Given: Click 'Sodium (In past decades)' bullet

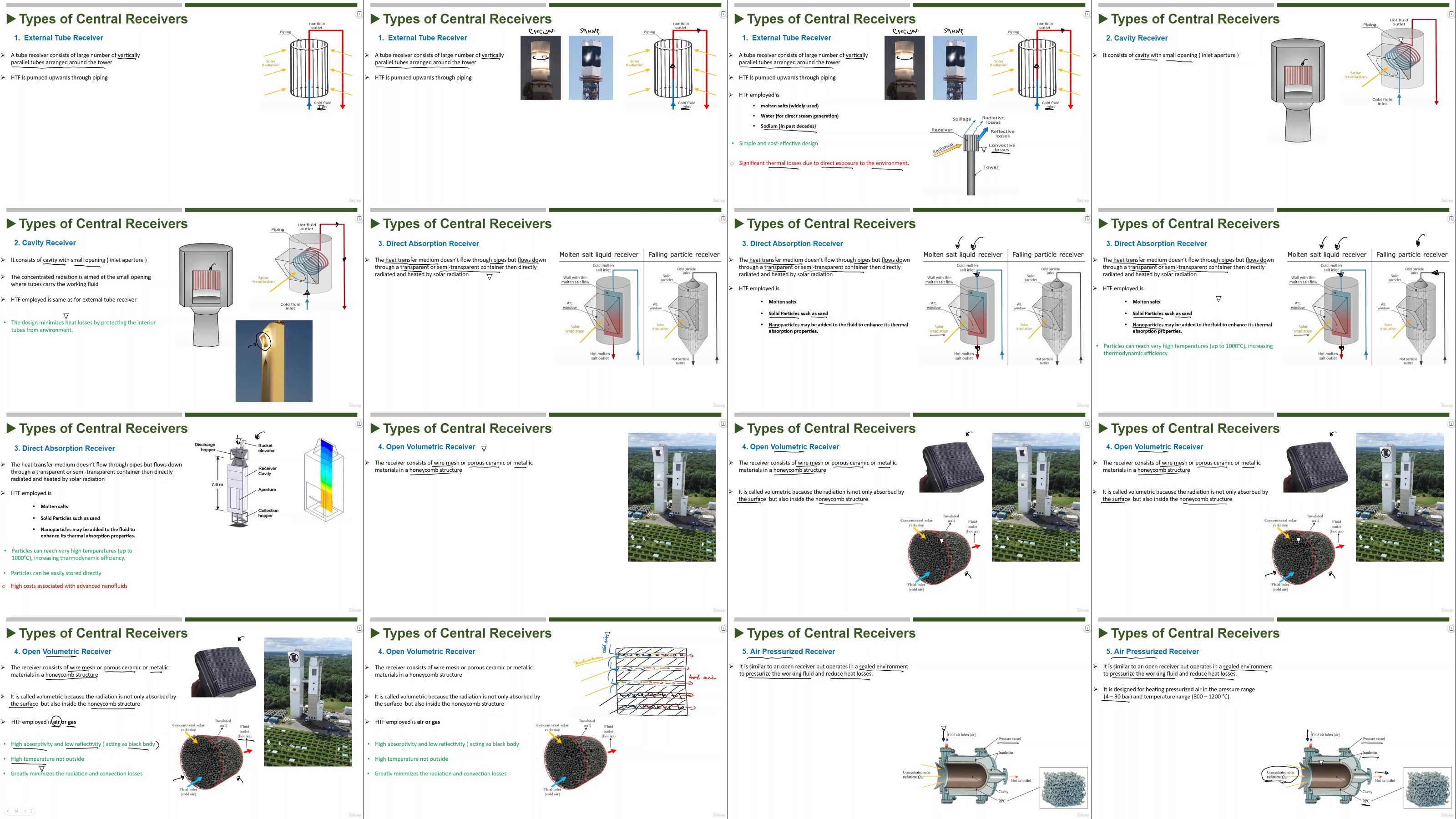Looking at the screenshot, I should click(x=788, y=126).
